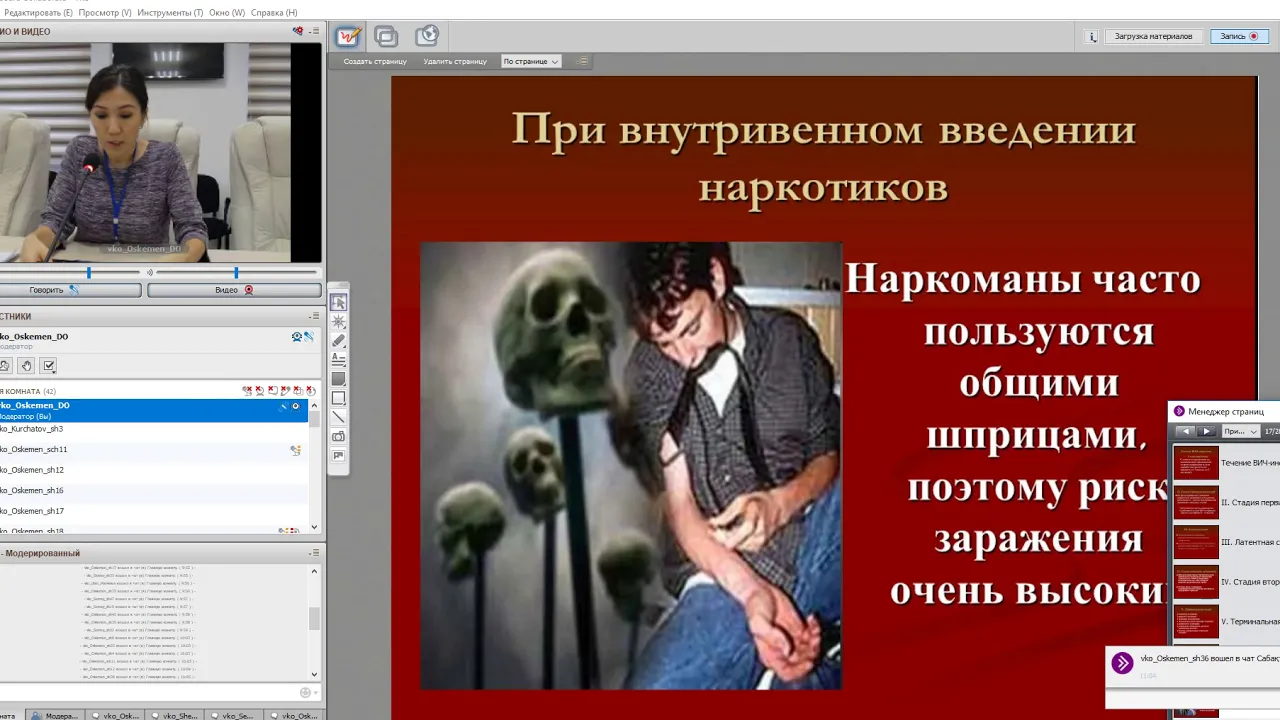Revoke web tour permission for all participants
The width and height of the screenshot is (1280, 720).
[x=310, y=390]
